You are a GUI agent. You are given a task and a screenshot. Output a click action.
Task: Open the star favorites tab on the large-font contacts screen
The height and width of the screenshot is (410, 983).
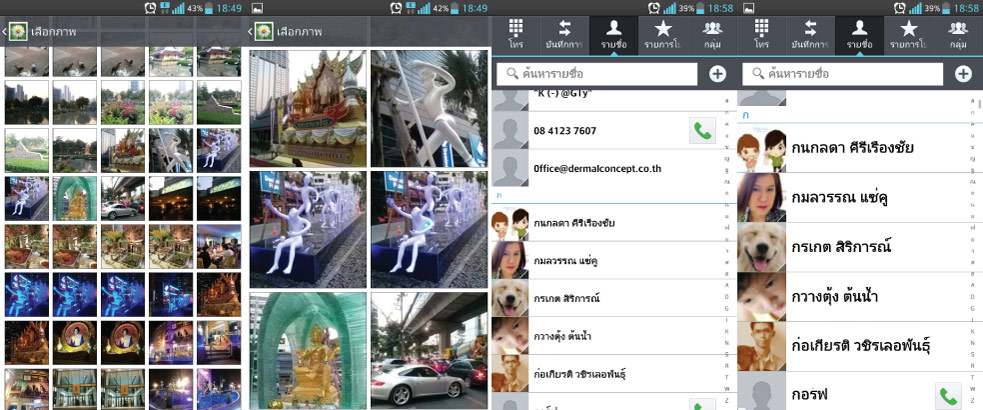[x=909, y=33]
